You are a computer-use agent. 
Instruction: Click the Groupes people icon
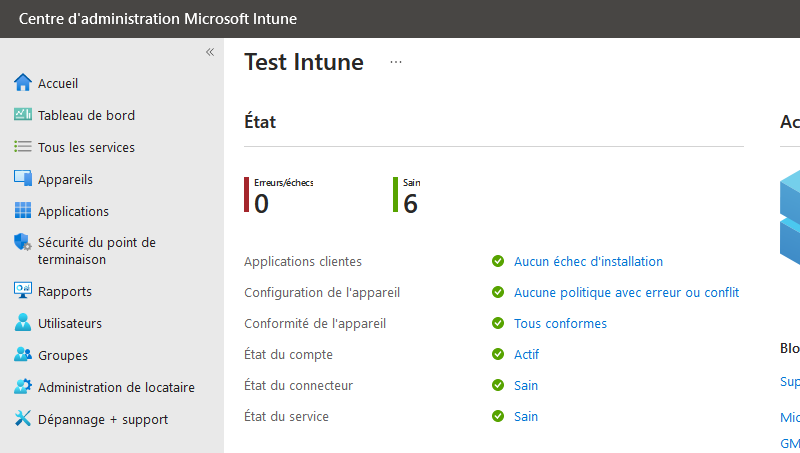pyautogui.click(x=23, y=355)
